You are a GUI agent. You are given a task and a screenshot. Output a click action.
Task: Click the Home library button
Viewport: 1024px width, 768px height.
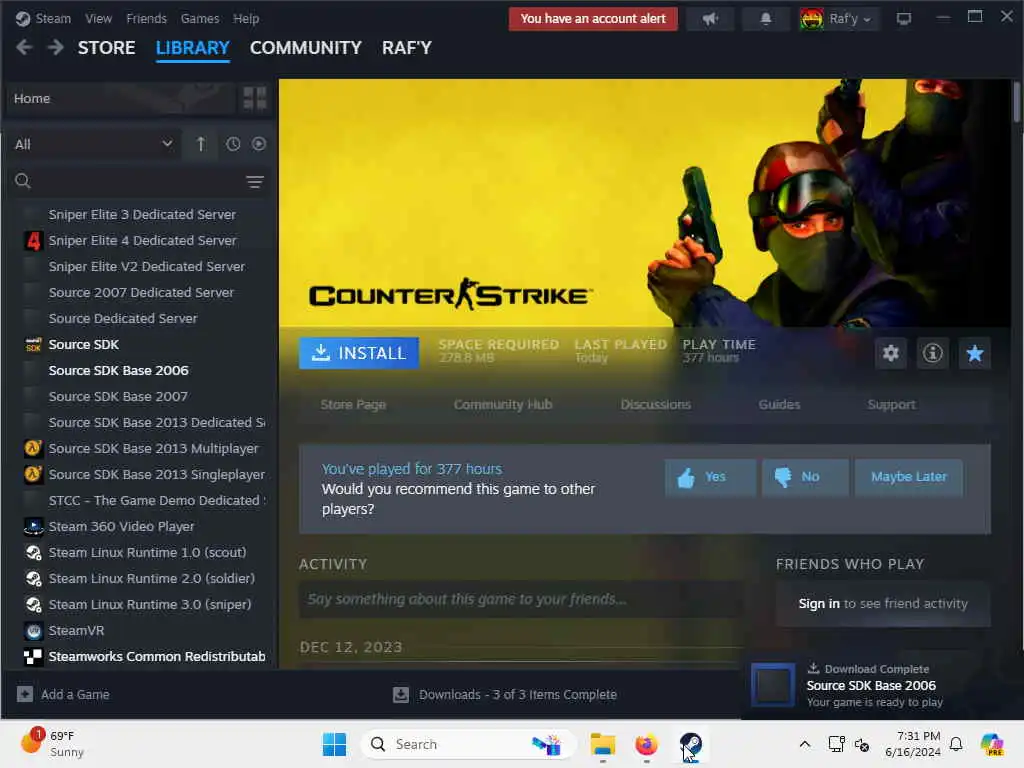[121, 99]
